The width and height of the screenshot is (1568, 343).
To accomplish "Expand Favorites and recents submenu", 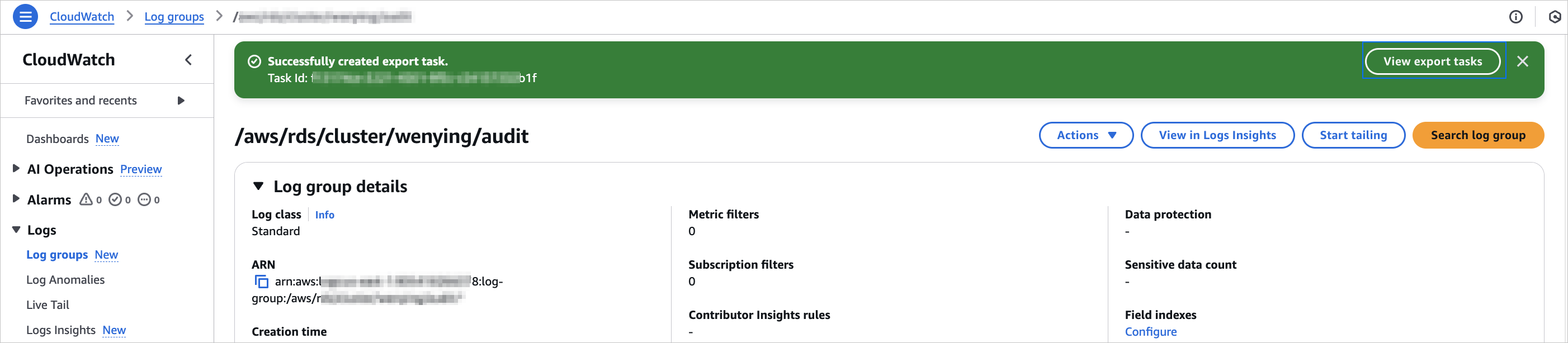I will point(181,101).
